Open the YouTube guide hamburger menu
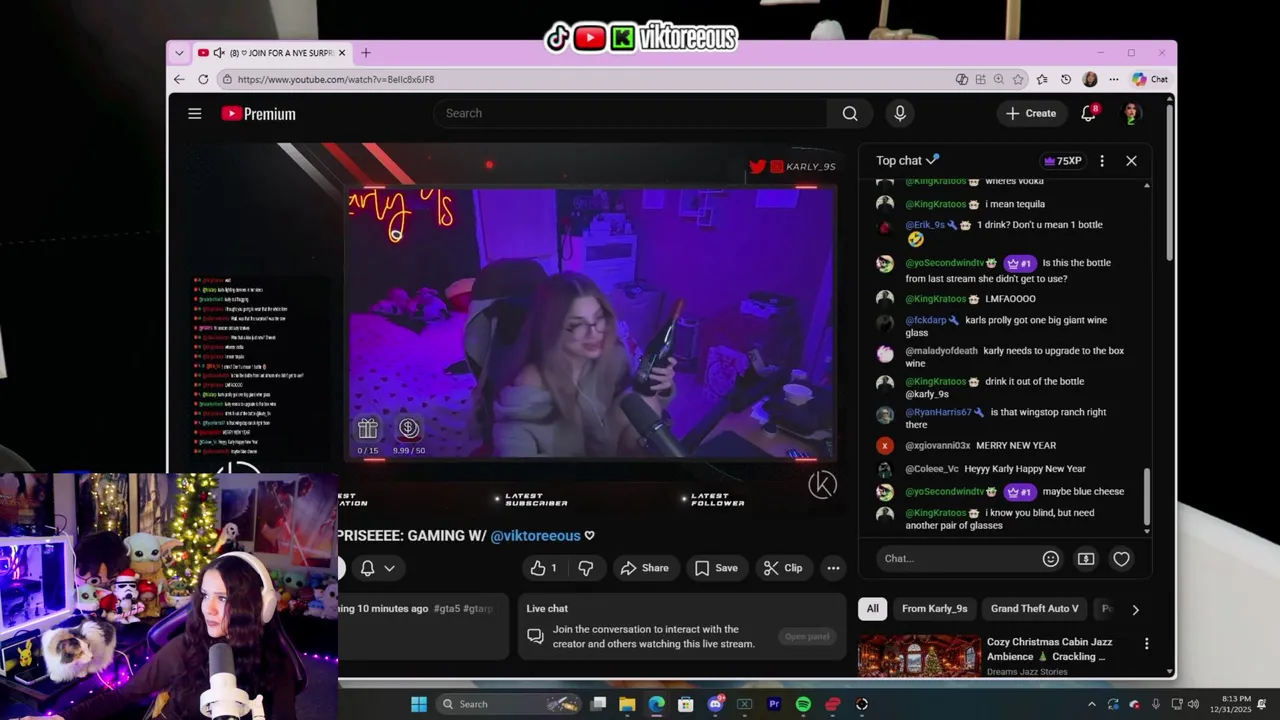Screen dimensions: 1280x720 (195, 113)
